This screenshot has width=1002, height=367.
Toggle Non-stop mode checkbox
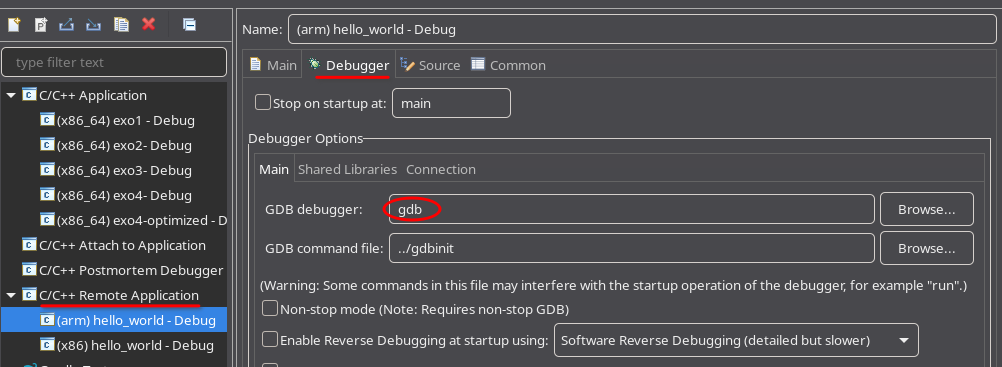pos(270,309)
